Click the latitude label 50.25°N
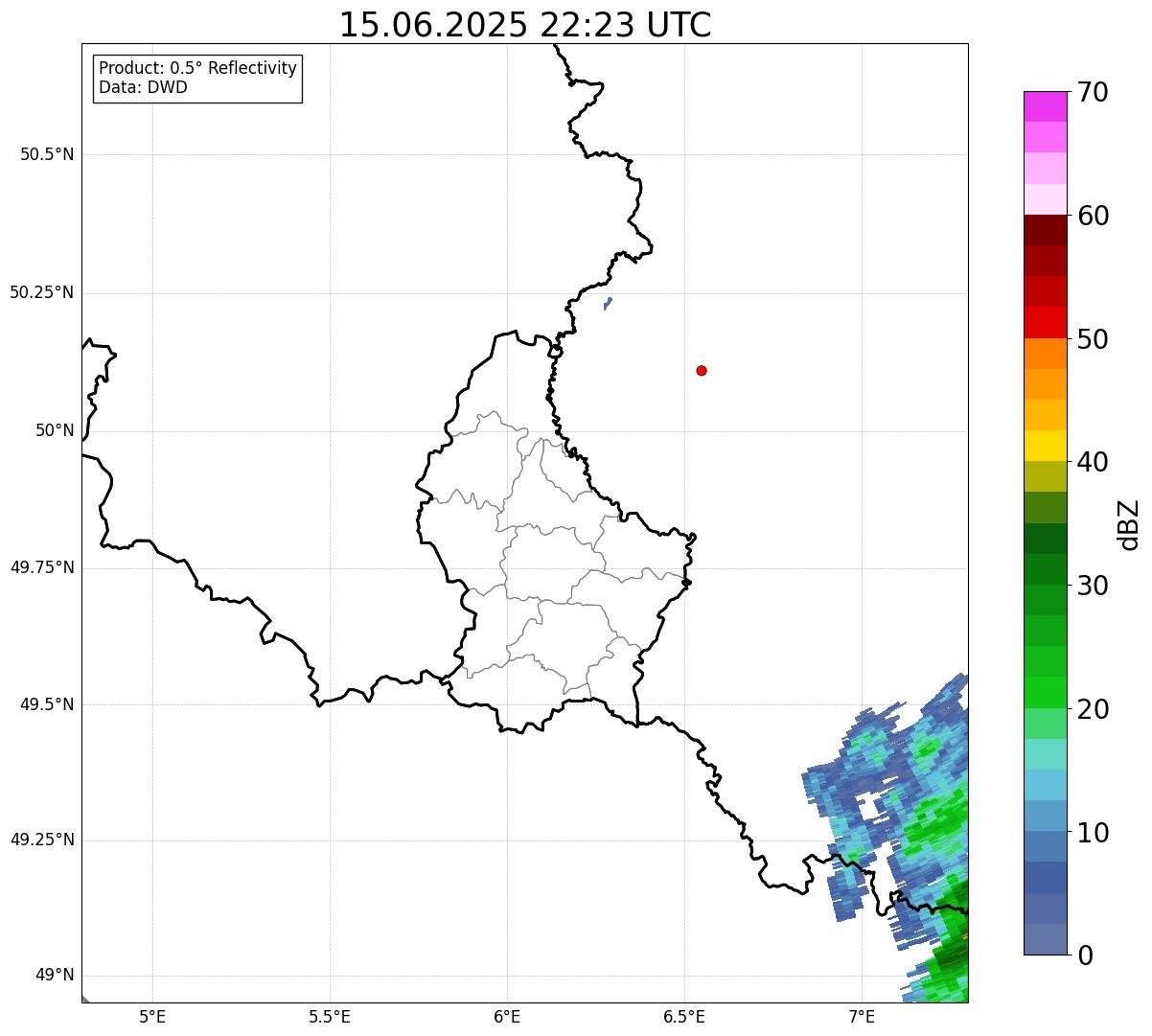The width and height of the screenshot is (1152, 1036). tap(41, 292)
